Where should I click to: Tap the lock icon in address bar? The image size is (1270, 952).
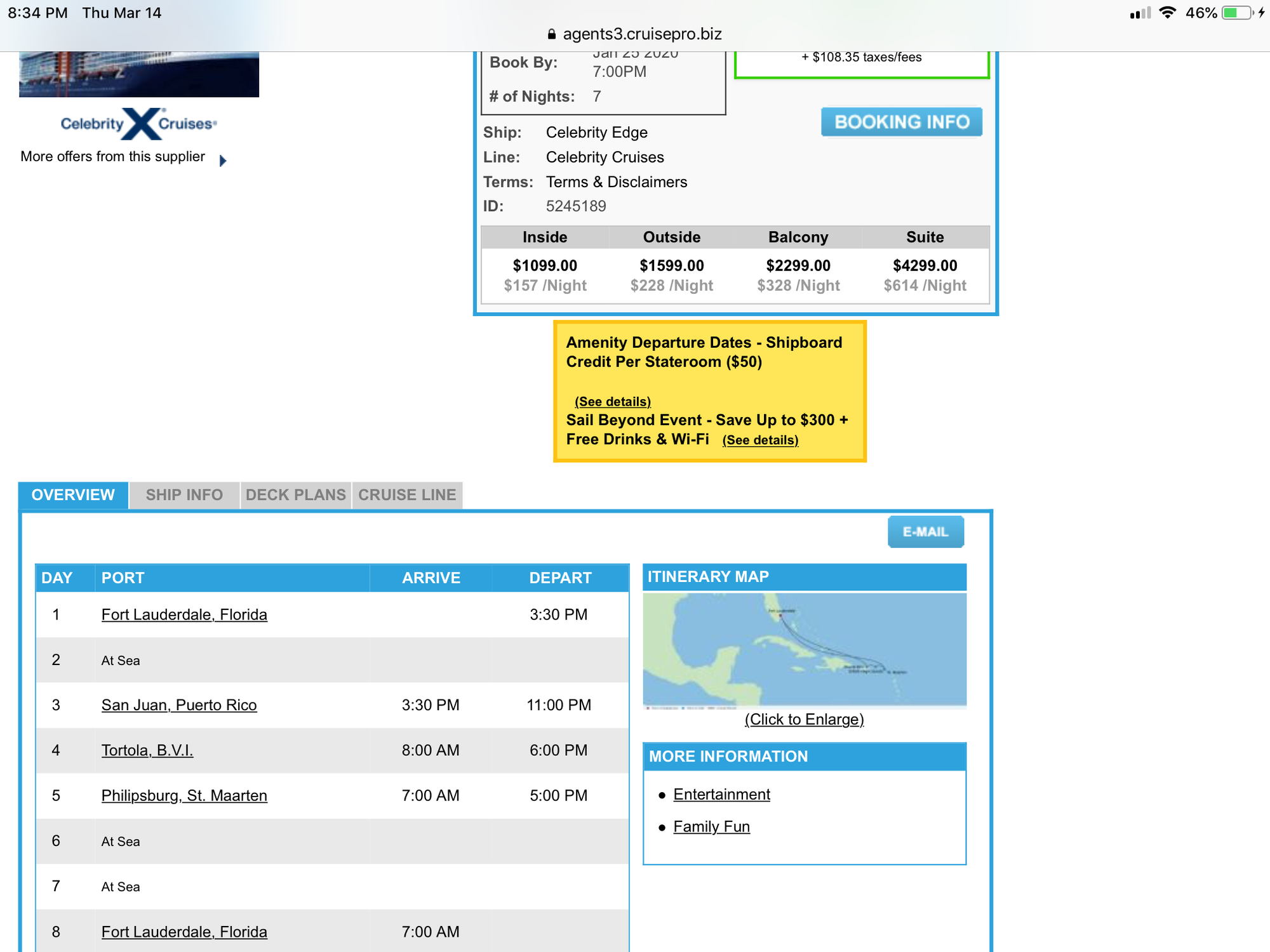click(551, 34)
